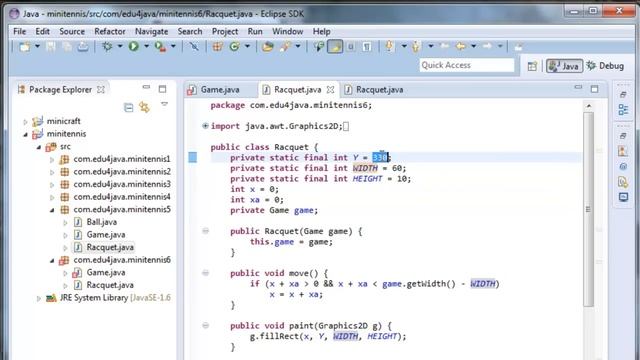Click the editor vertical scrollbar thumb
Image resolution: width=640 pixels, height=360 pixels.
point(588,209)
